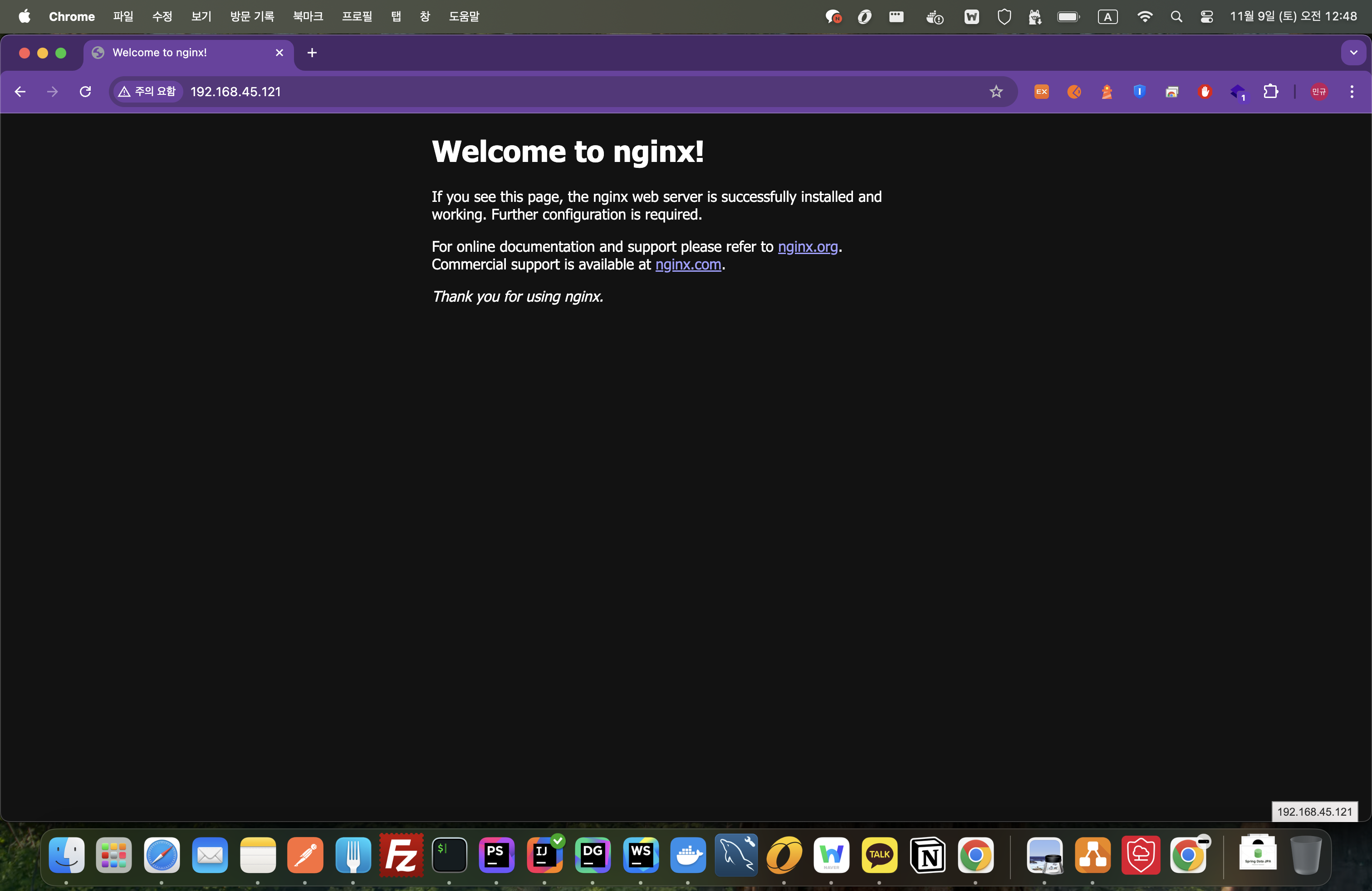Go back to the previous page
The height and width of the screenshot is (891, 1372).
(20, 92)
